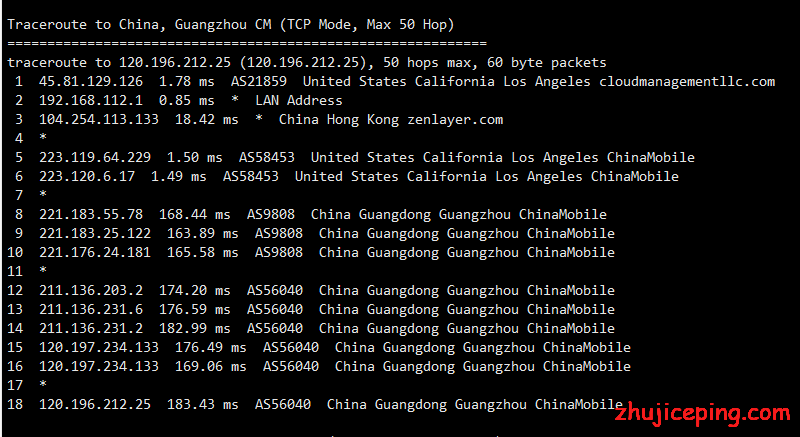The width and height of the screenshot is (800, 437).
Task: Click the cloudmanagementllc.com hostname
Action: (687, 82)
